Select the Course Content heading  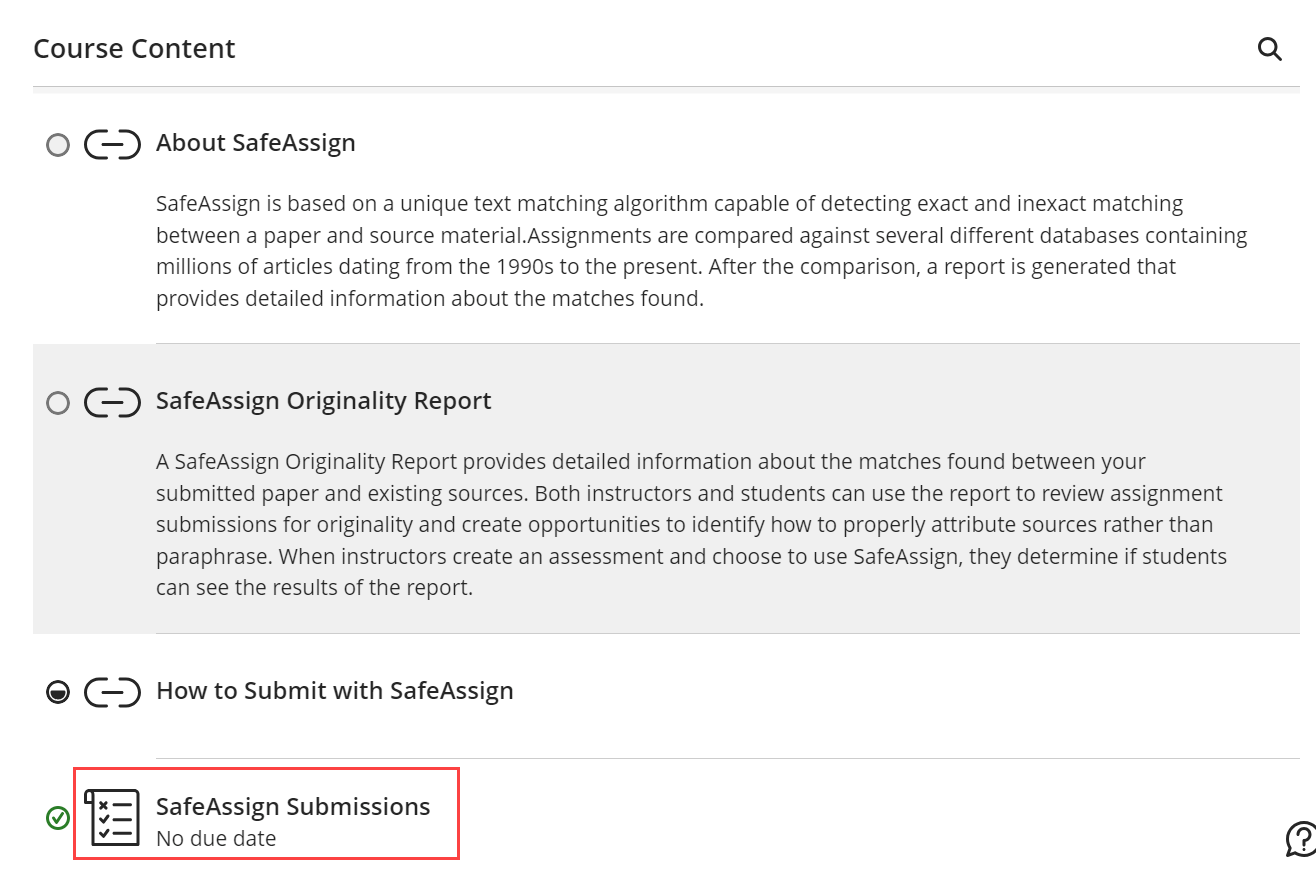tap(134, 48)
